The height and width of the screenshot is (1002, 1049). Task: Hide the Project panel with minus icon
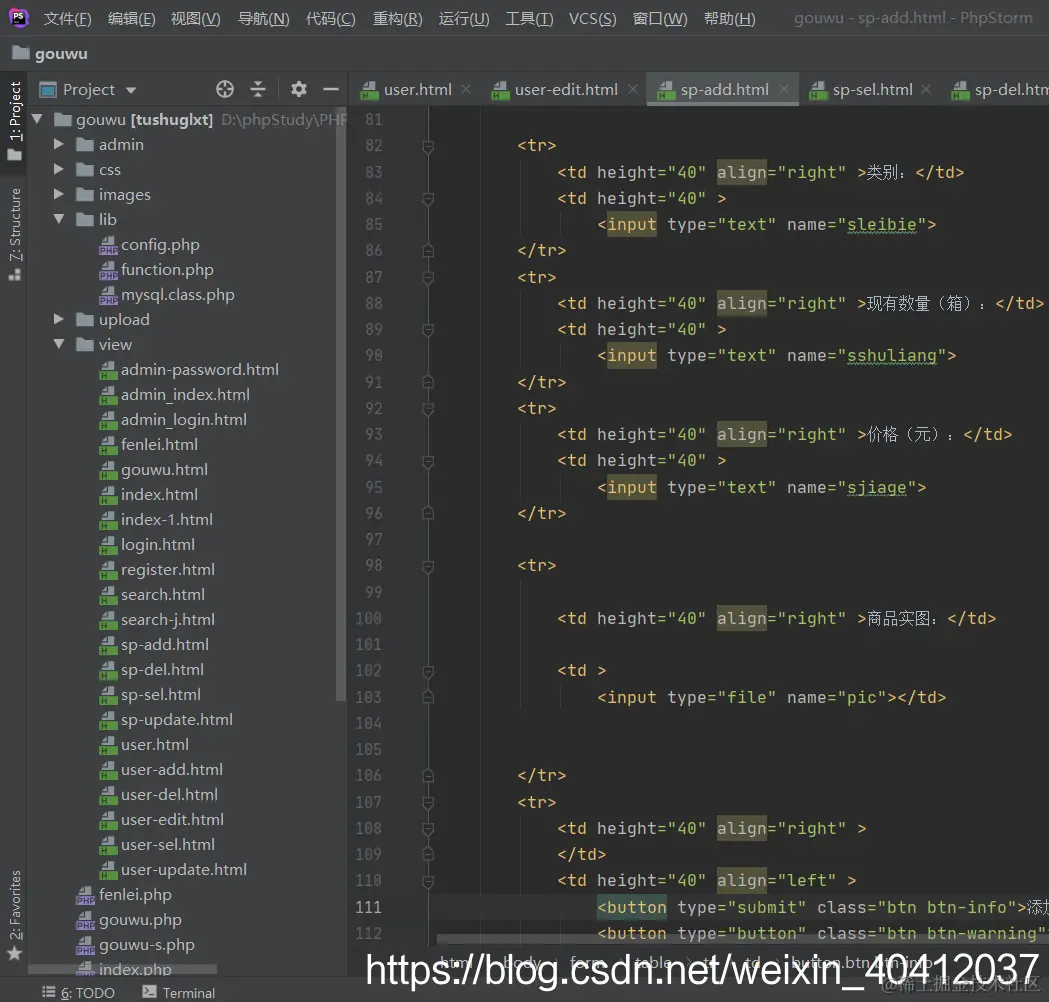(330, 89)
